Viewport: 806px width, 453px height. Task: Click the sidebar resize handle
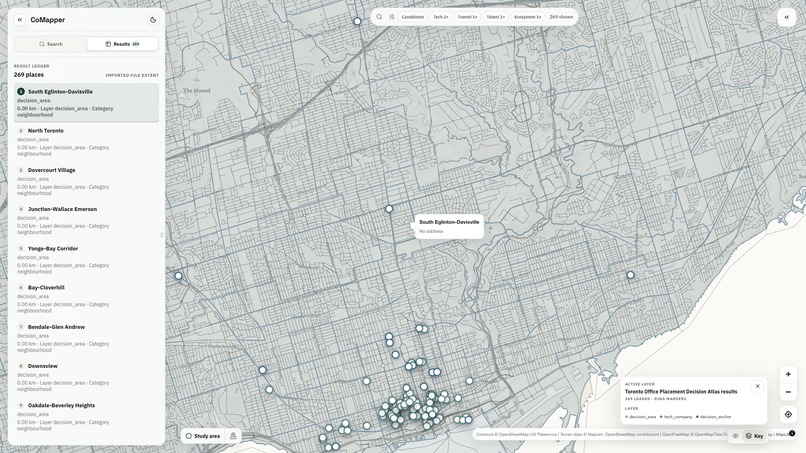(162, 234)
